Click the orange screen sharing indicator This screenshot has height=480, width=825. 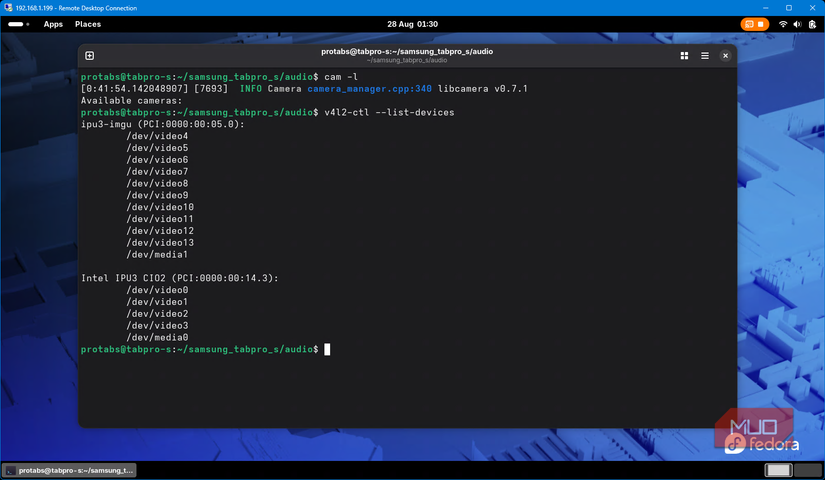point(754,24)
